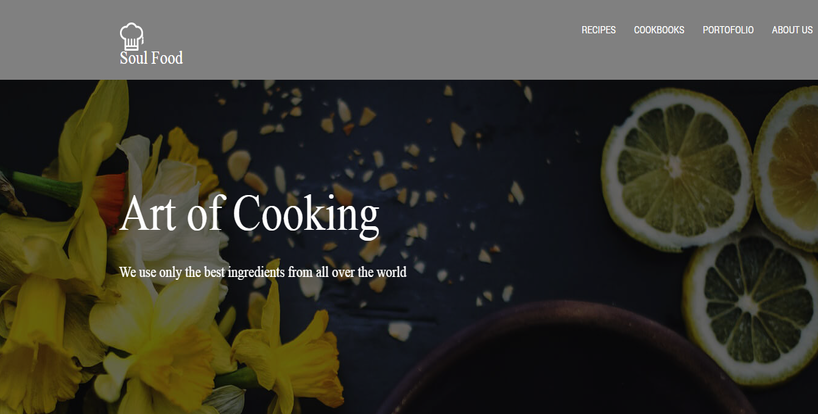Click the Soul Food logo text
818x414 pixels.
click(x=151, y=58)
